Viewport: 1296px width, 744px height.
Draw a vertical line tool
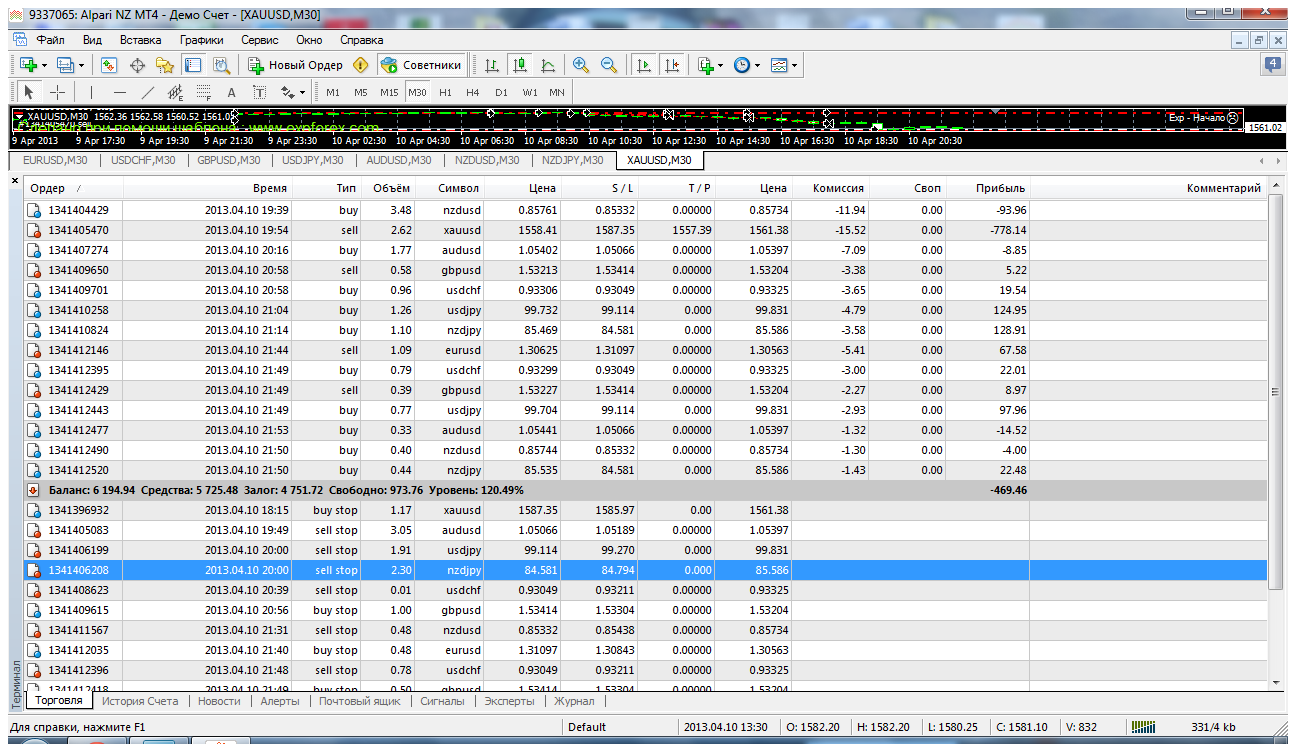[x=91, y=92]
